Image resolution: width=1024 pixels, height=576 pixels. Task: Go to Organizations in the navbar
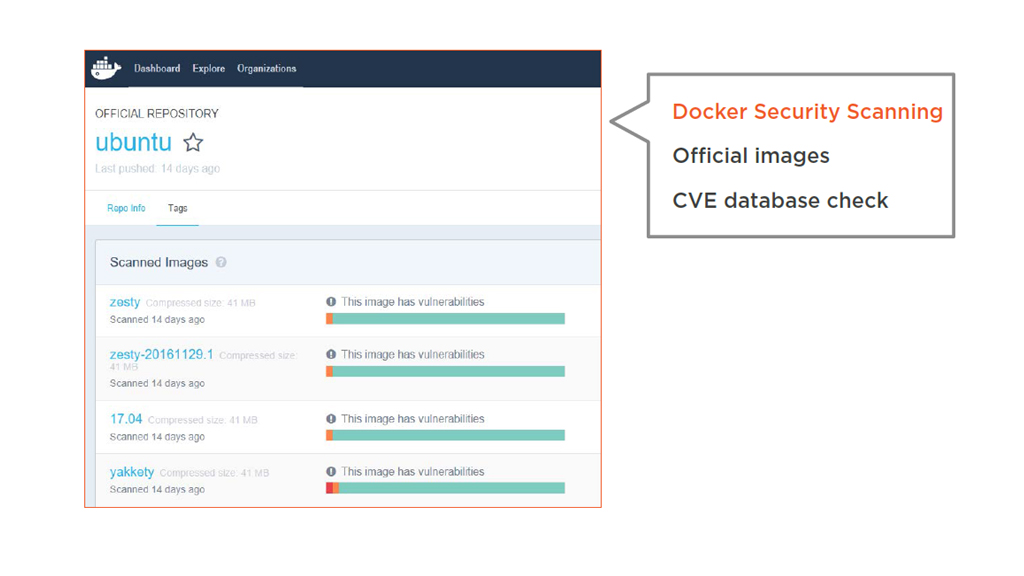point(266,69)
